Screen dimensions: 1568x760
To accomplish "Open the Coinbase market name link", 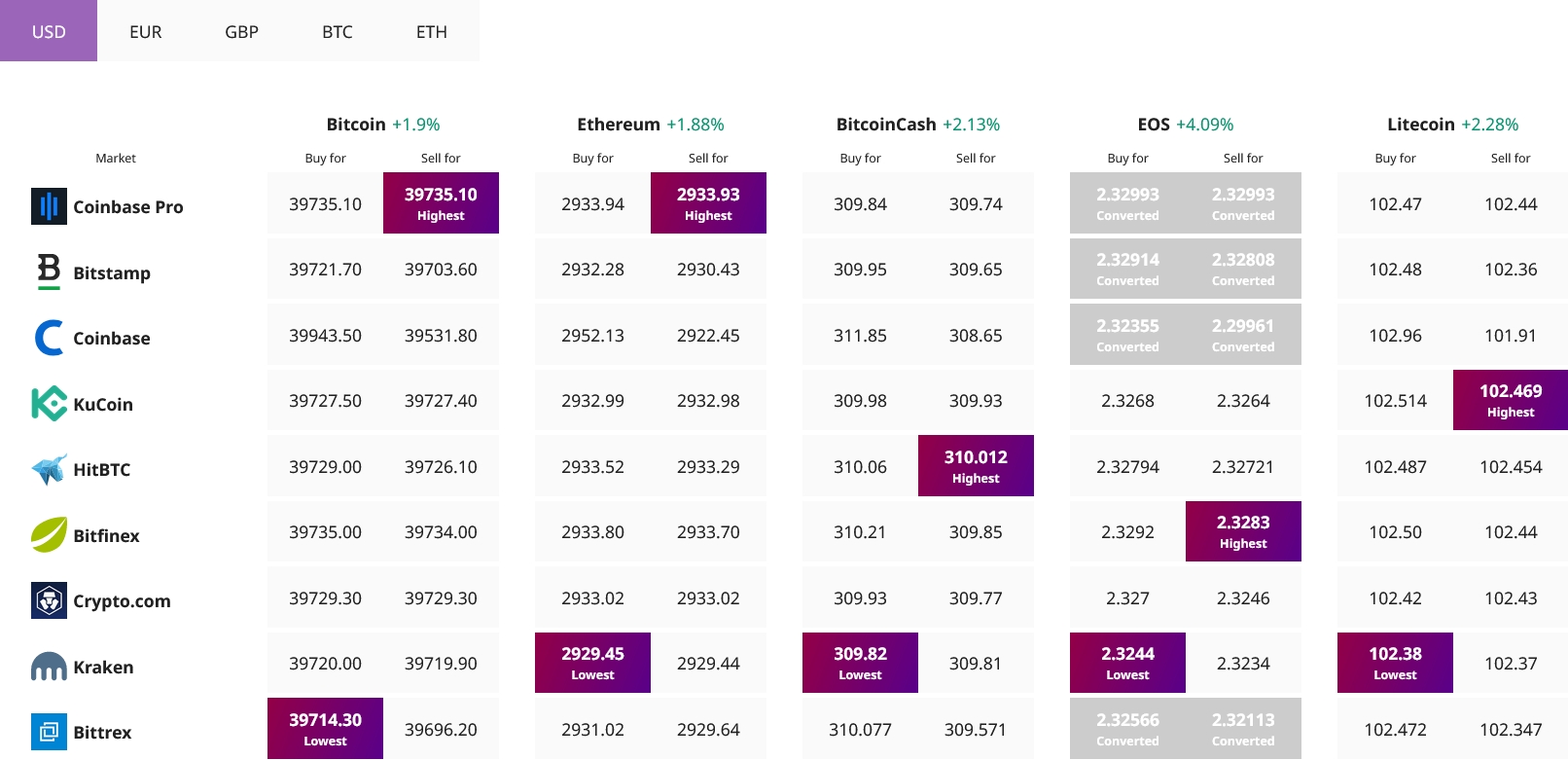I will click(x=112, y=338).
